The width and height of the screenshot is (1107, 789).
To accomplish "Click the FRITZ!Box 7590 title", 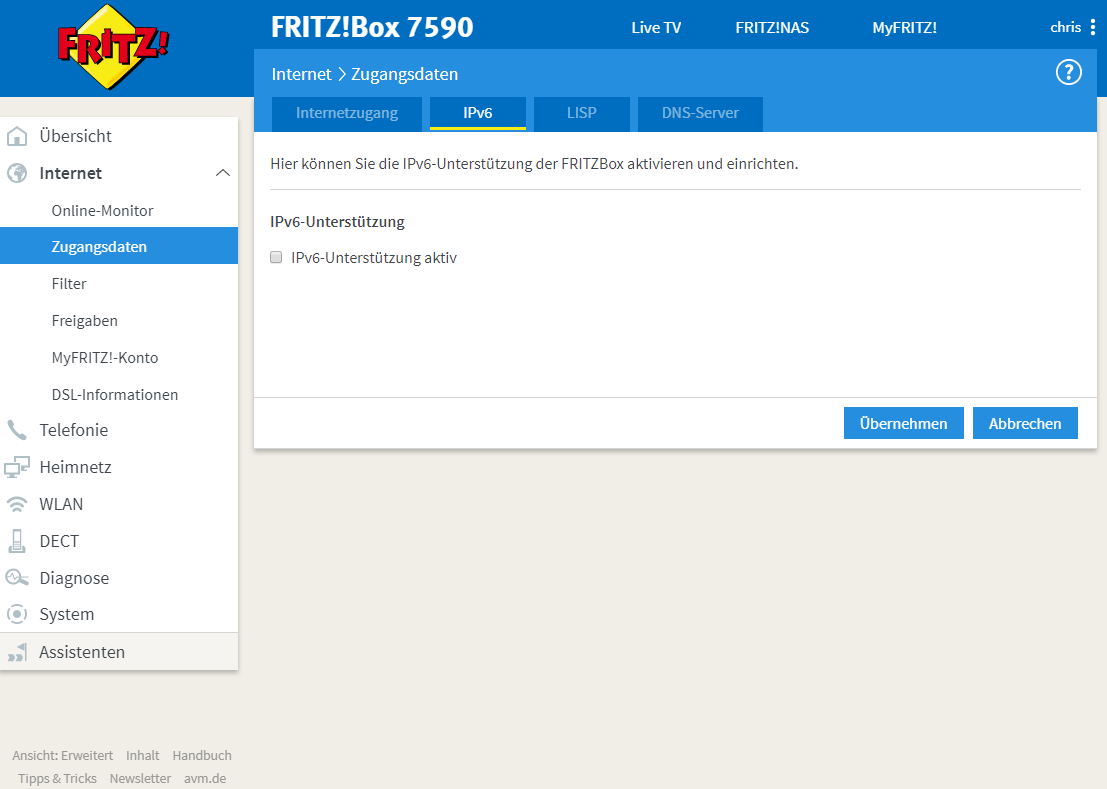I will 372,28.
